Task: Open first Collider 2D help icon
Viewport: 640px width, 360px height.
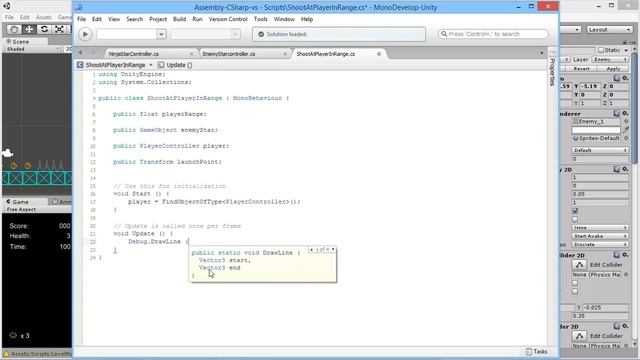Action: [x=617, y=255]
